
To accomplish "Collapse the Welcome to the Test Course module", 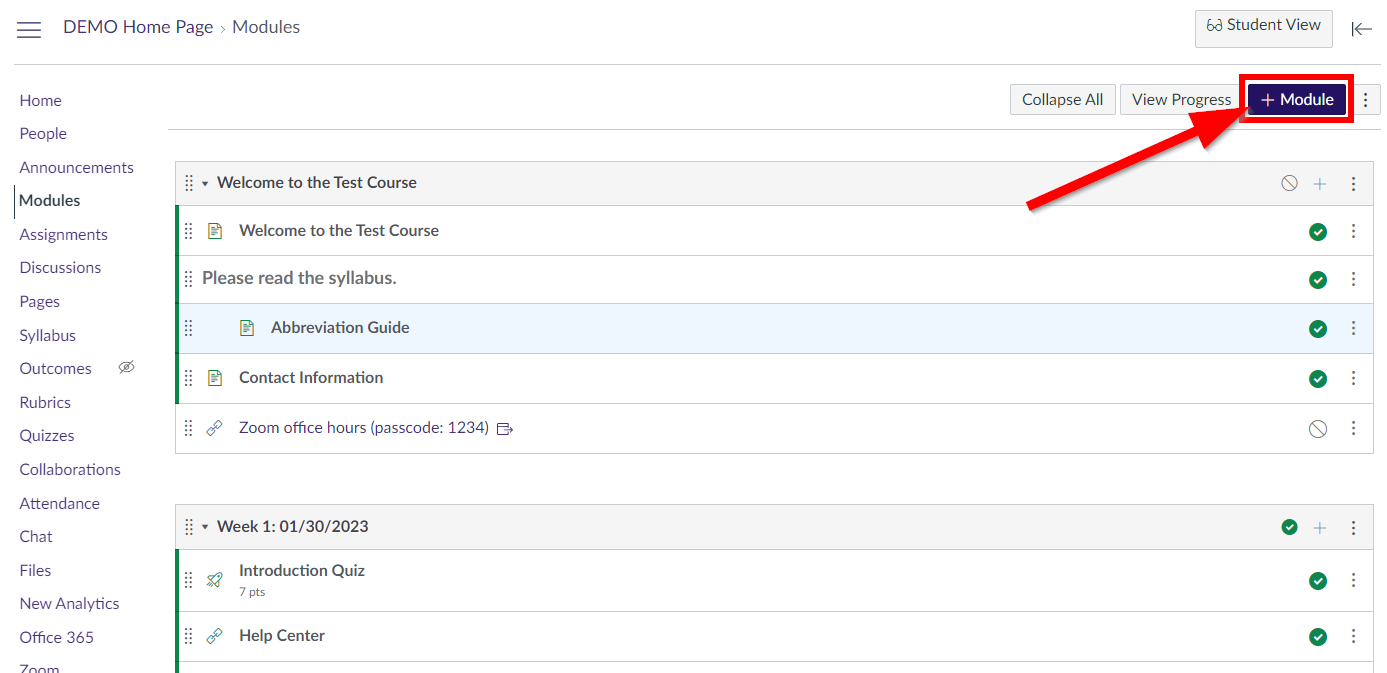I will (x=205, y=184).
